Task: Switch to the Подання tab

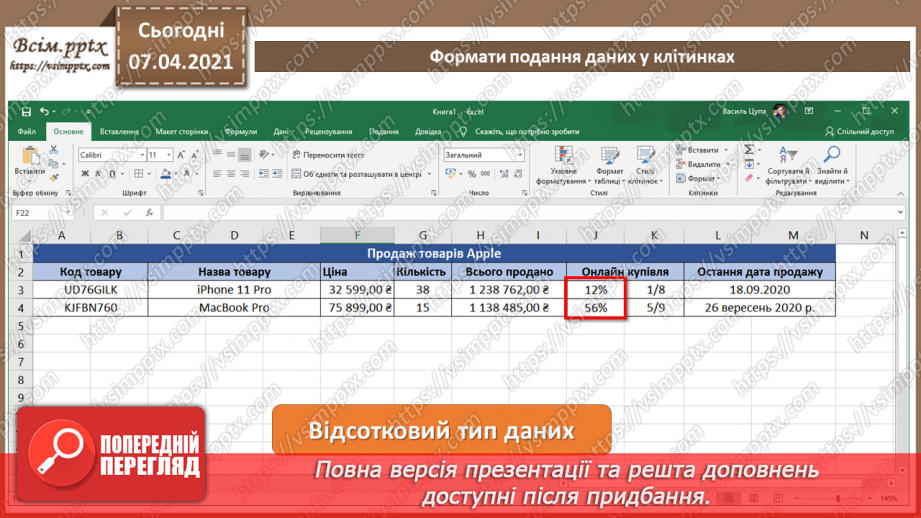Action: click(x=384, y=132)
